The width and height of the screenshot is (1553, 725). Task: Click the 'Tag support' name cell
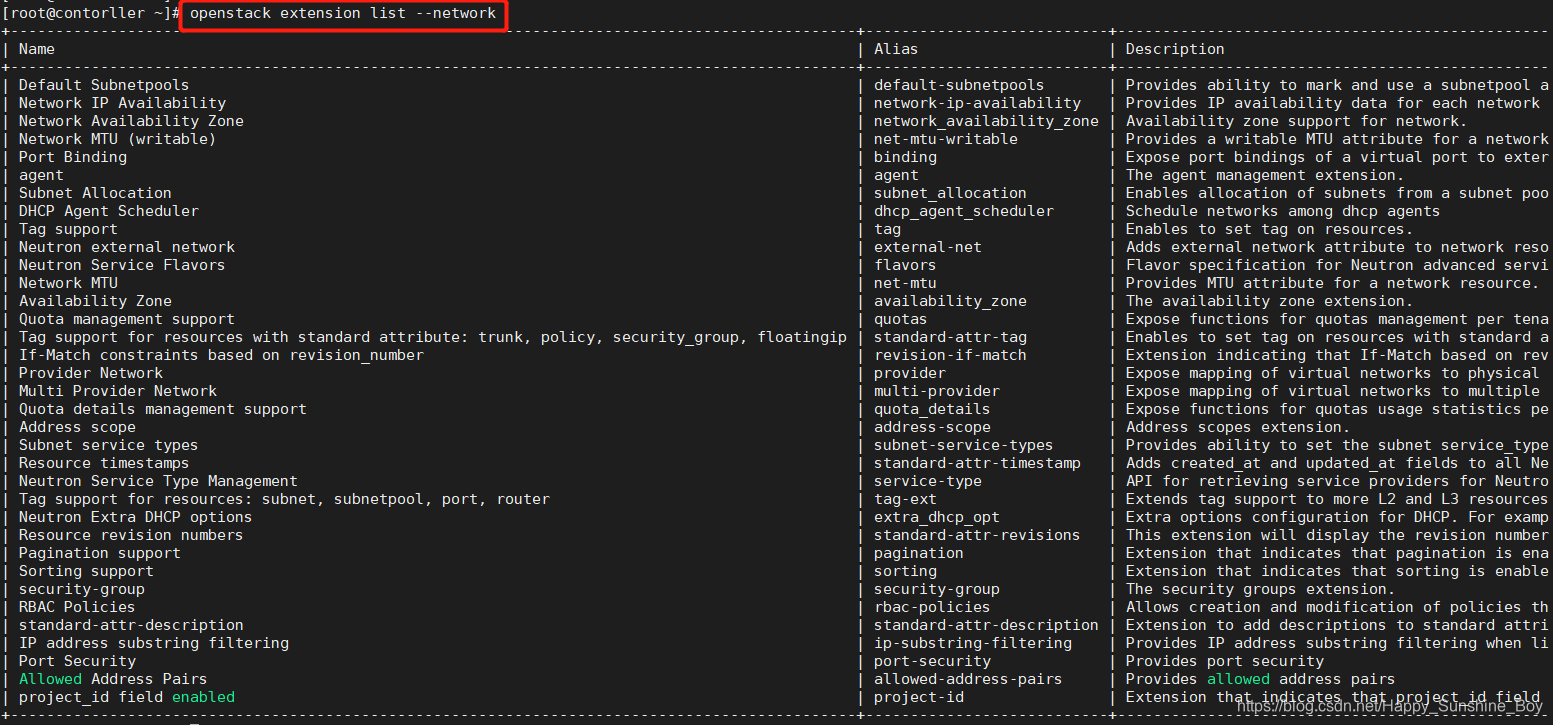[x=68, y=229]
